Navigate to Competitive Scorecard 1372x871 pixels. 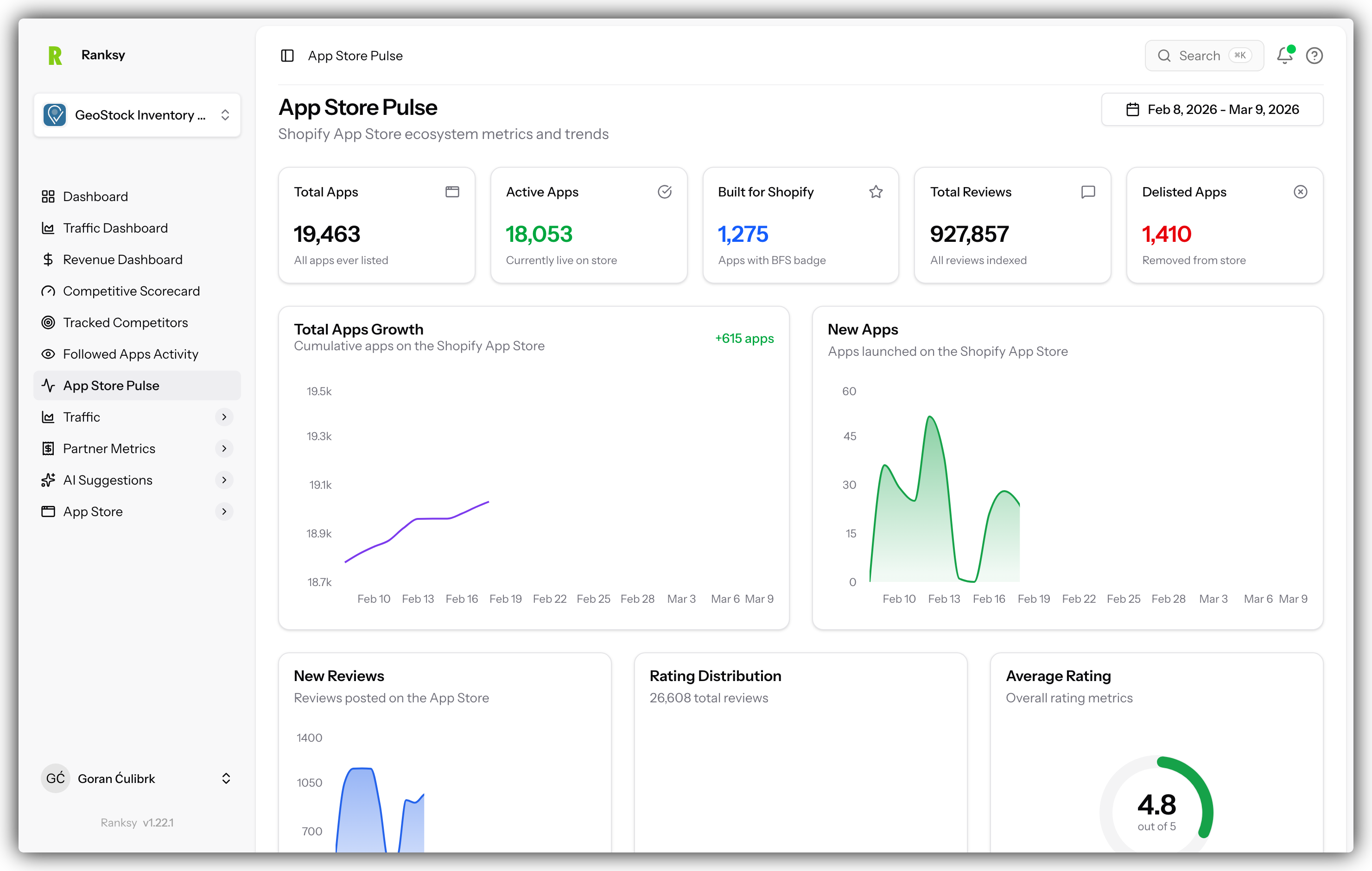pos(137,291)
